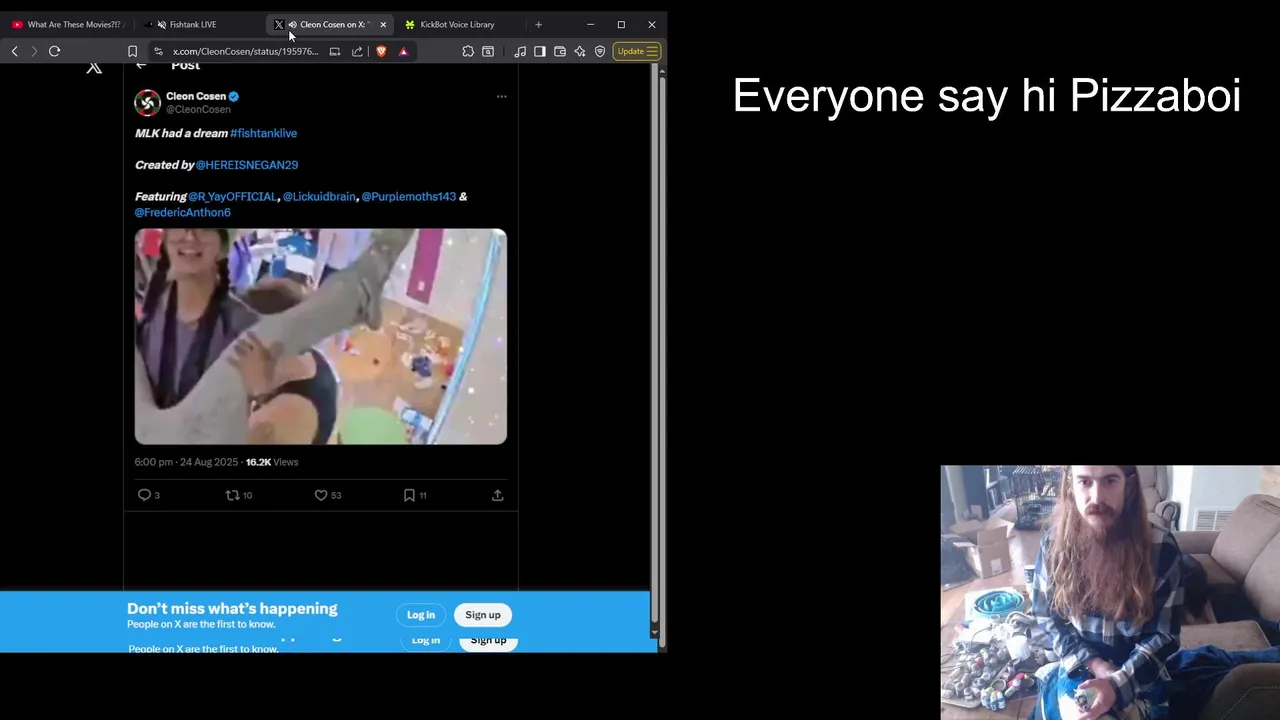Reload the current page
Viewport: 1280px width, 720px height.
click(55, 51)
